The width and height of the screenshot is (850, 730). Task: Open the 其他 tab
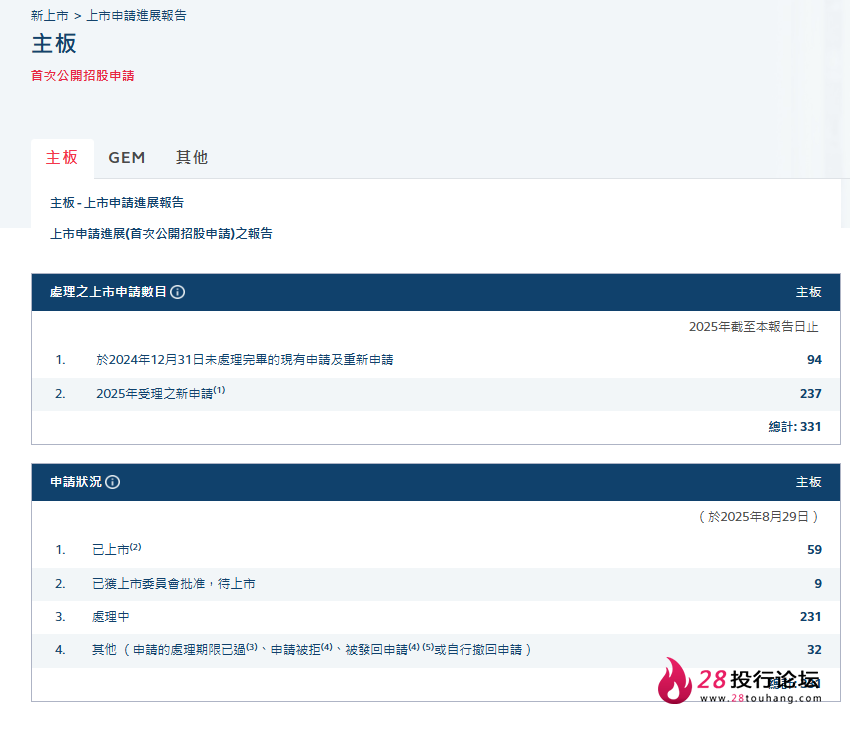pos(192,158)
